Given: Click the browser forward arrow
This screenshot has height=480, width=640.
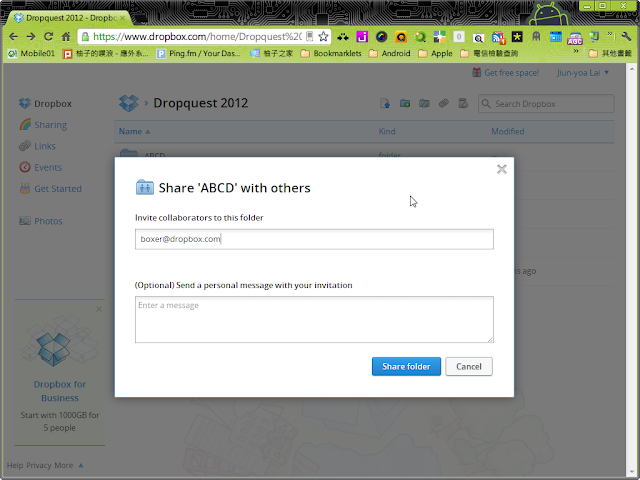Looking at the screenshot, I should 31,37.
